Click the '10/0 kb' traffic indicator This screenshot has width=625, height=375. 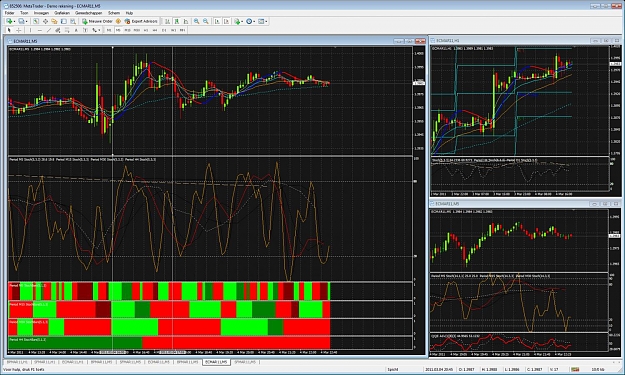point(597,369)
